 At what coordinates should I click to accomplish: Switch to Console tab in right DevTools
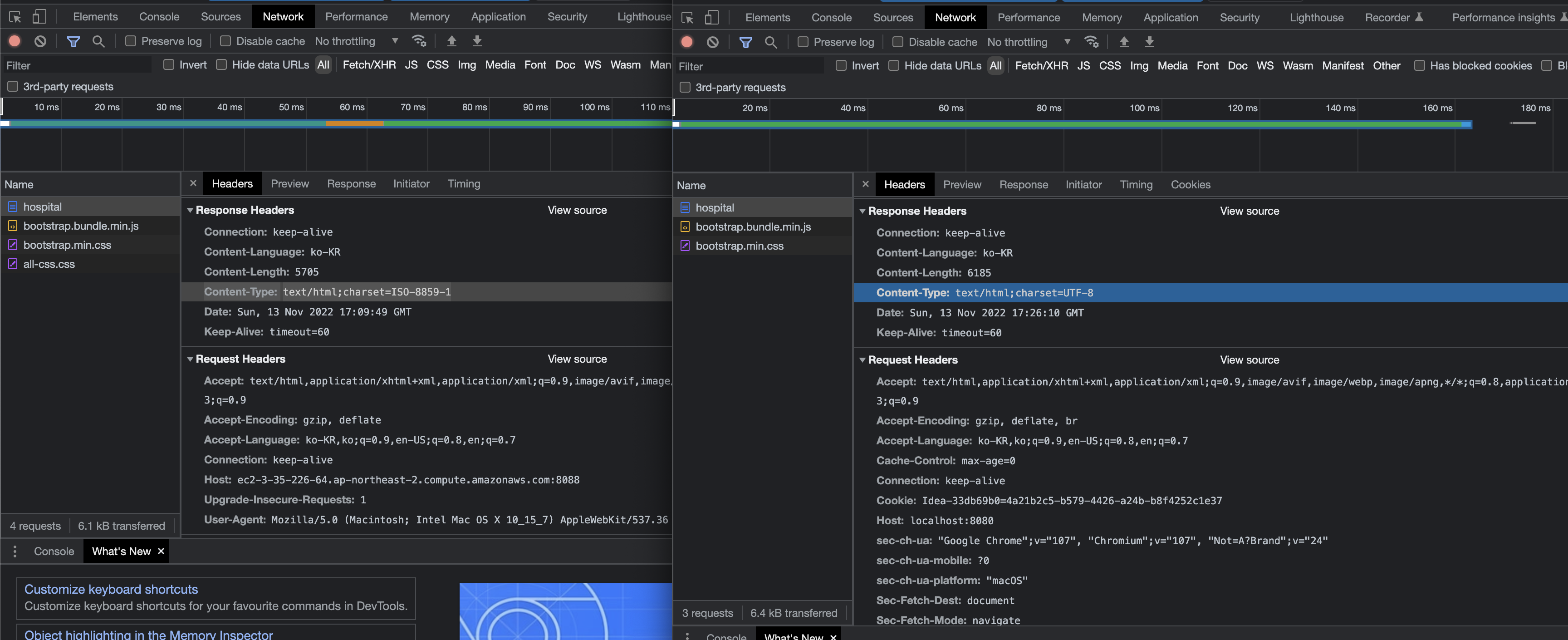(x=832, y=18)
